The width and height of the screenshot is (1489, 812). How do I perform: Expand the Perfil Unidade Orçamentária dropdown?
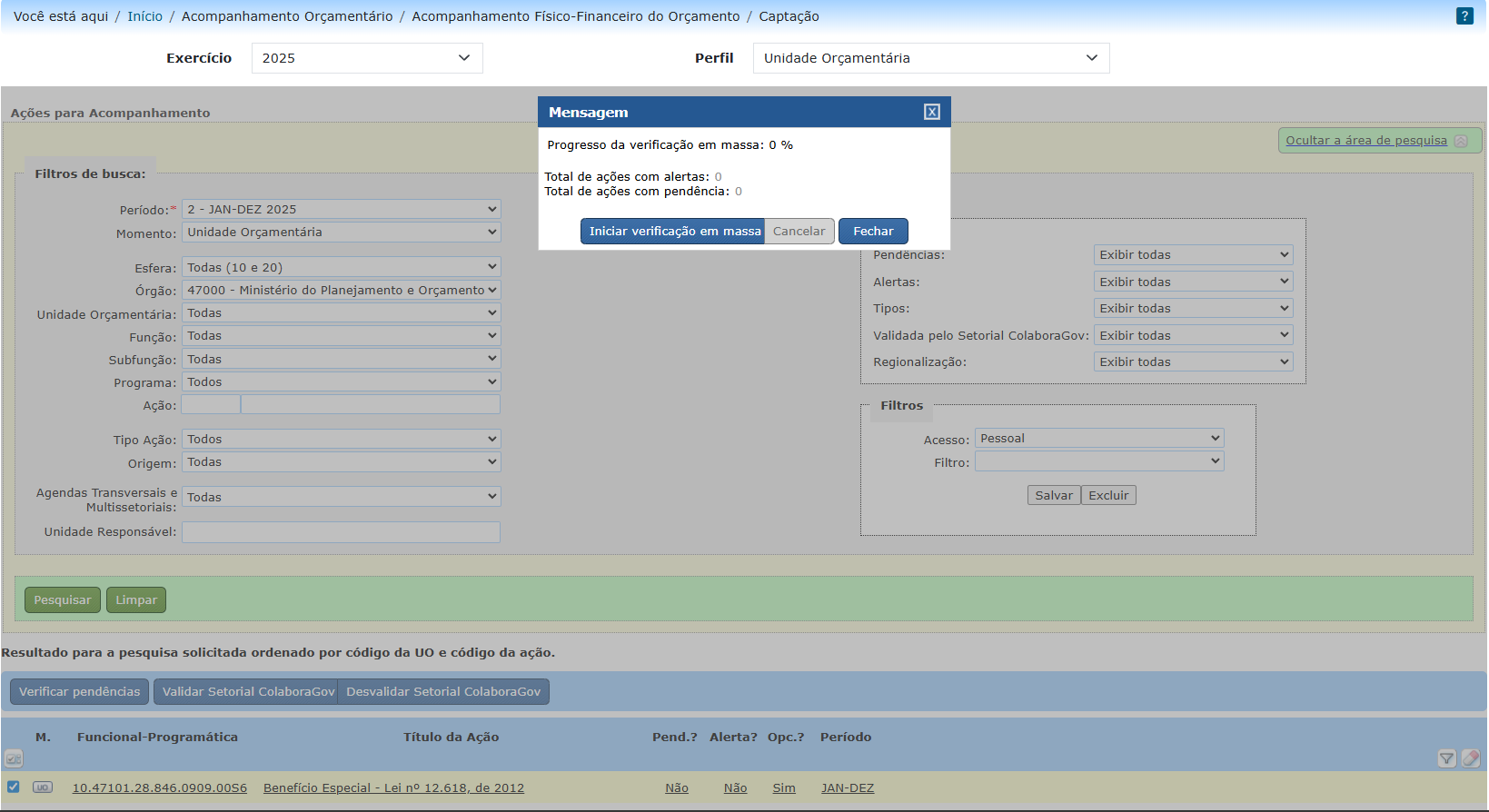pyautogui.click(x=930, y=58)
